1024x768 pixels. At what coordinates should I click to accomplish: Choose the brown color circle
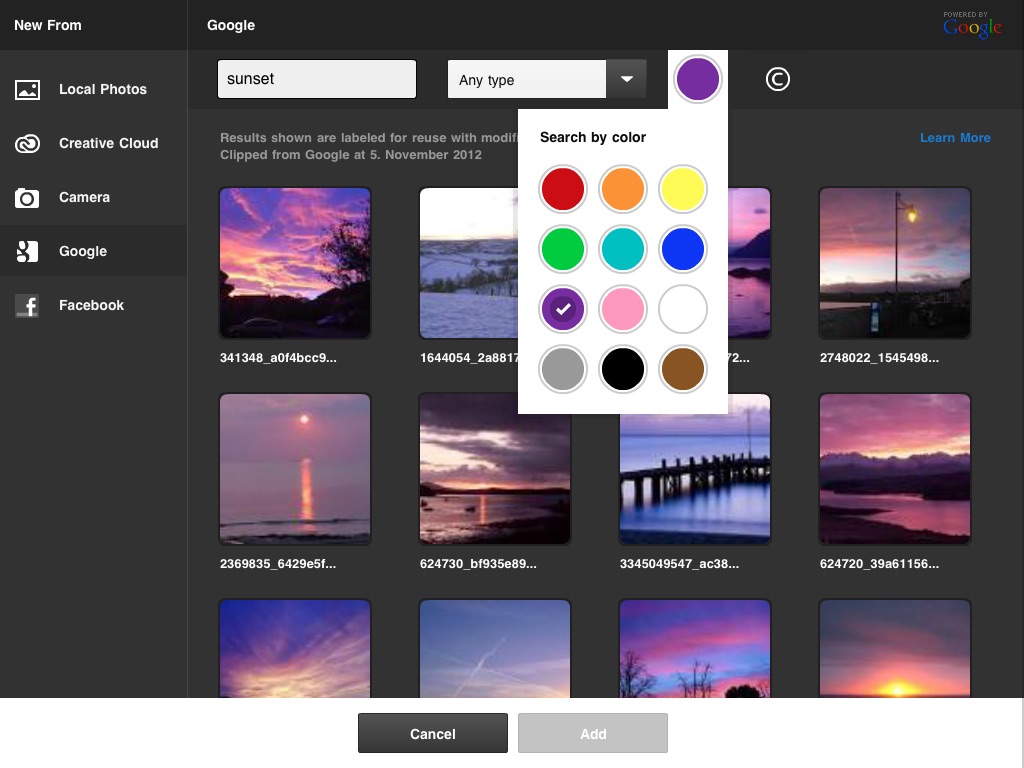[682, 369]
